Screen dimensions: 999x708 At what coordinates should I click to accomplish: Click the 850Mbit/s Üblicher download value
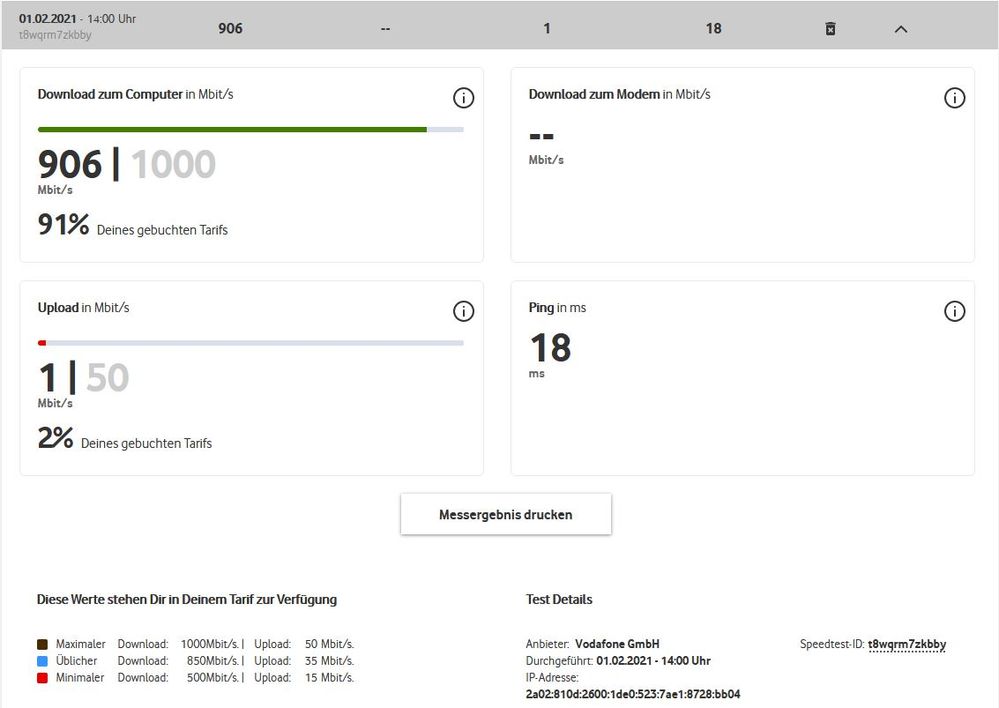pyautogui.click(x=213, y=661)
